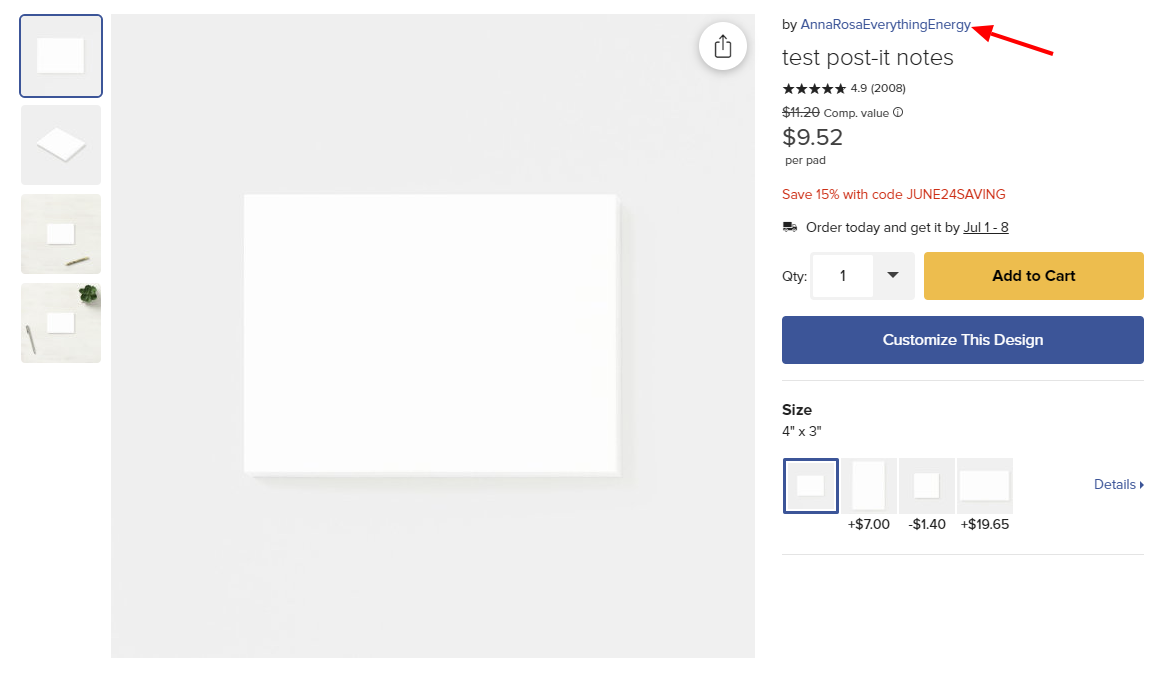Viewport: 1170px width, 679px height.
Task: Click the share icon on product image
Action: (722, 46)
